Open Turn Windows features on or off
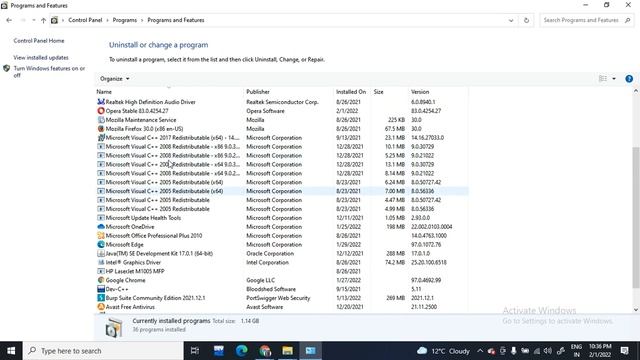The width and height of the screenshot is (640, 360). [x=49, y=71]
